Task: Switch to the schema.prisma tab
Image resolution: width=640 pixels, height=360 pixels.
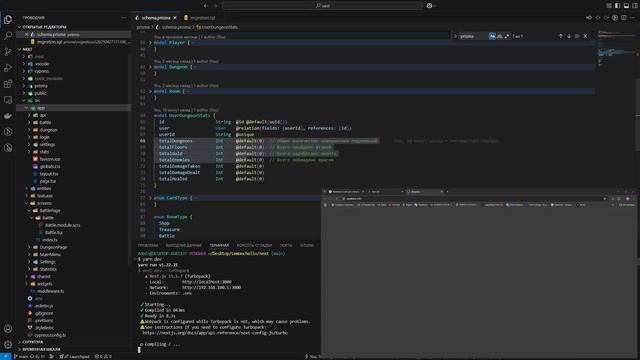Action: pos(156,18)
